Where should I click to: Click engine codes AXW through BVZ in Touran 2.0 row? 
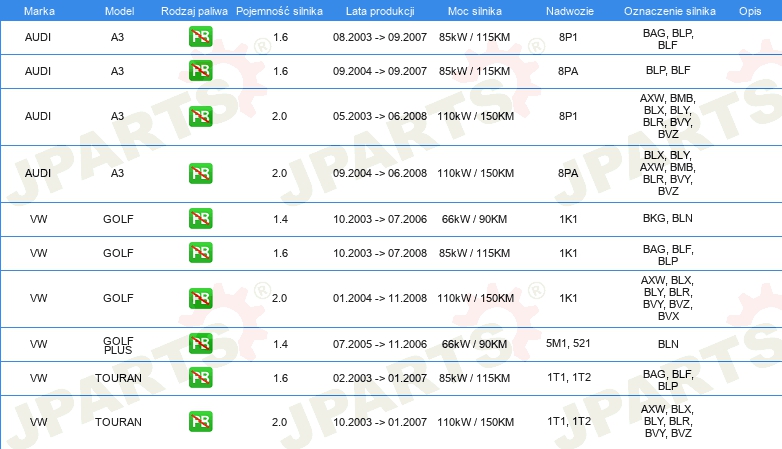point(668,421)
